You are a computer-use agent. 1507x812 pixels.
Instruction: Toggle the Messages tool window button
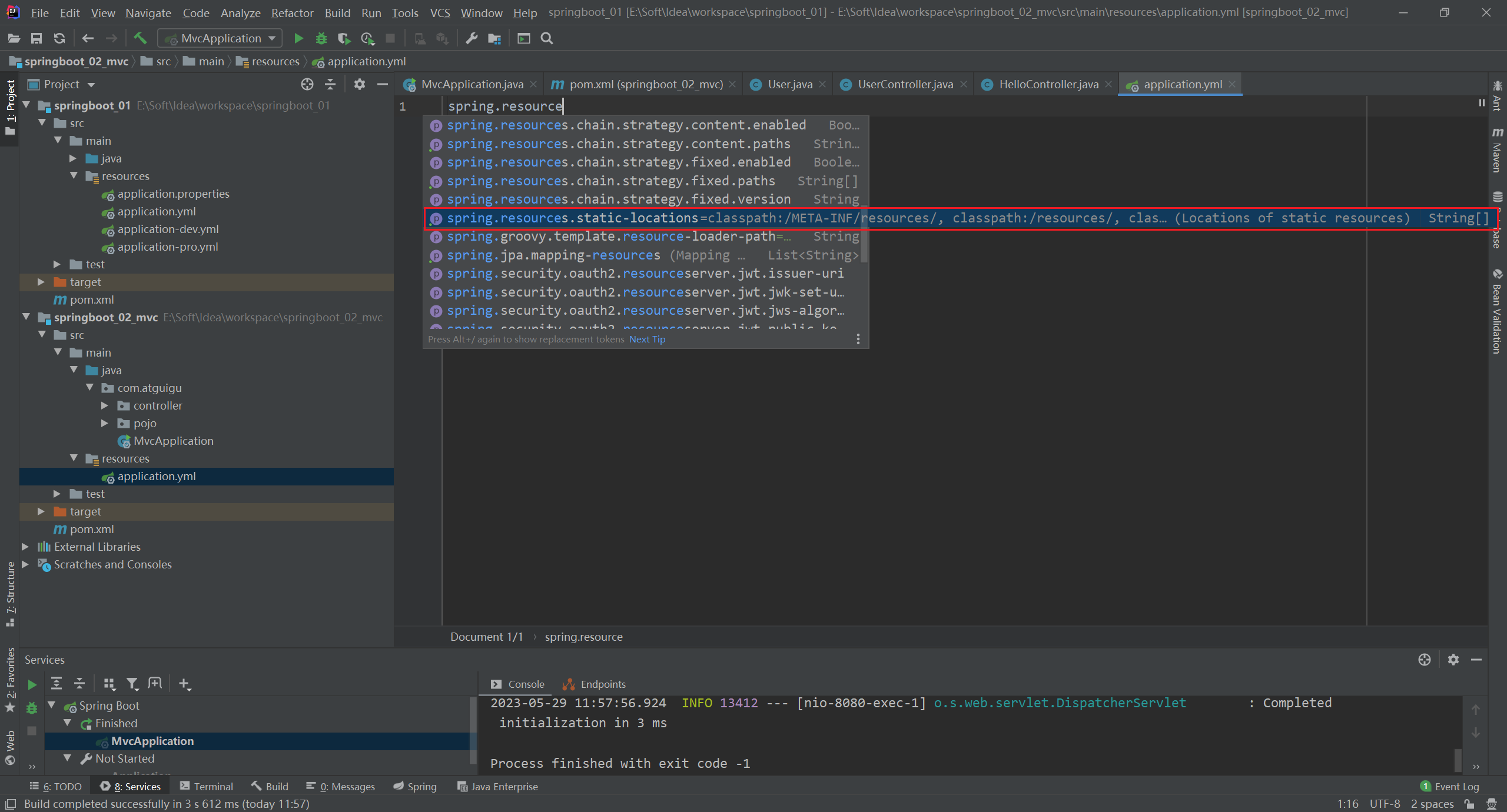[x=340, y=786]
